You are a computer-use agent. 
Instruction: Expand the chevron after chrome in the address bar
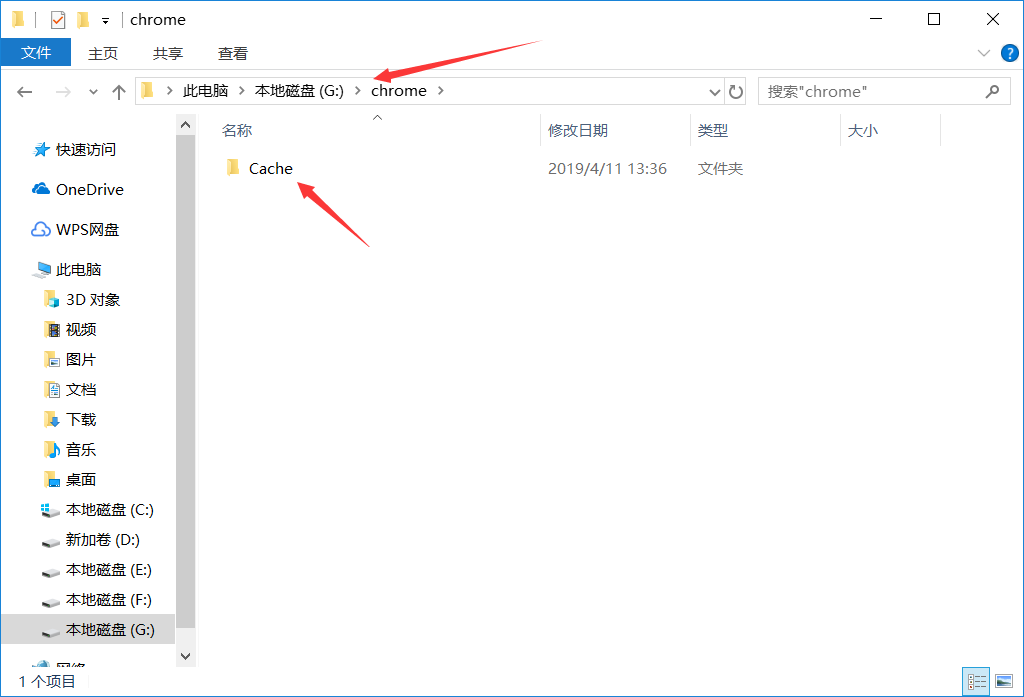click(441, 91)
